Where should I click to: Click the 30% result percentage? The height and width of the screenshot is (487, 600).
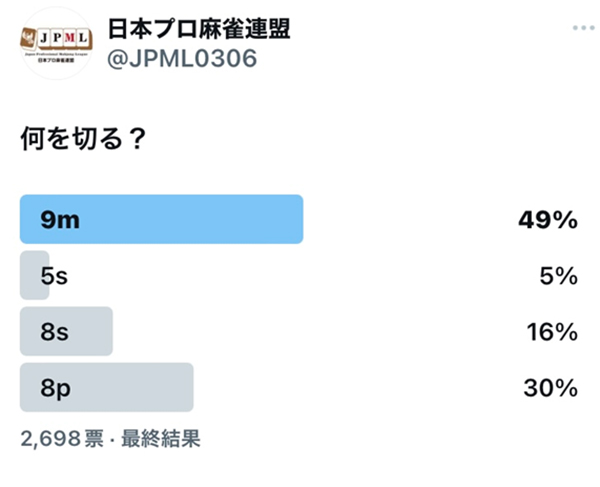(551, 388)
